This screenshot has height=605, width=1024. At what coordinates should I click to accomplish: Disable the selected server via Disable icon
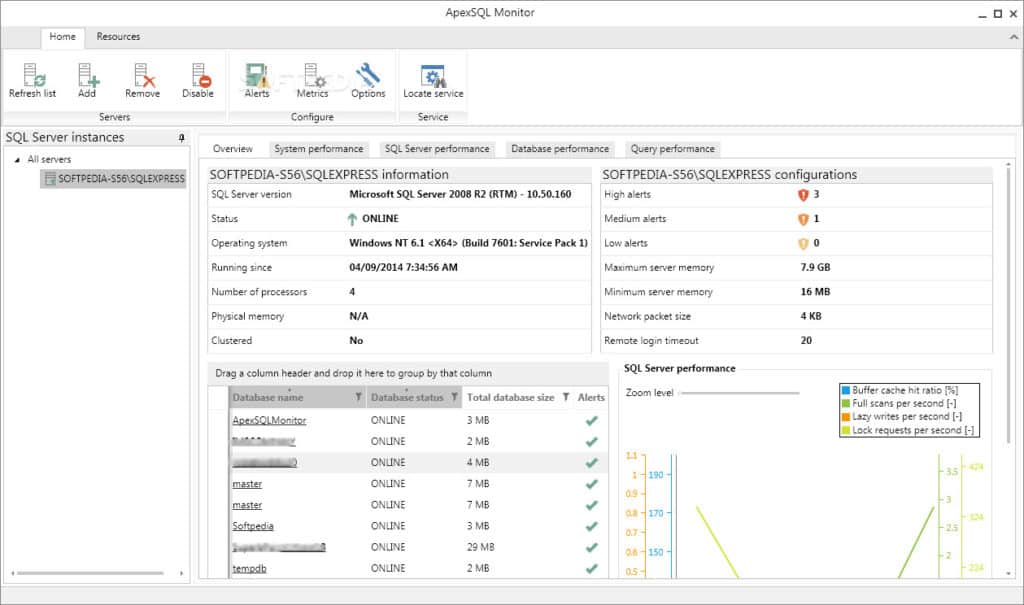coord(198,76)
